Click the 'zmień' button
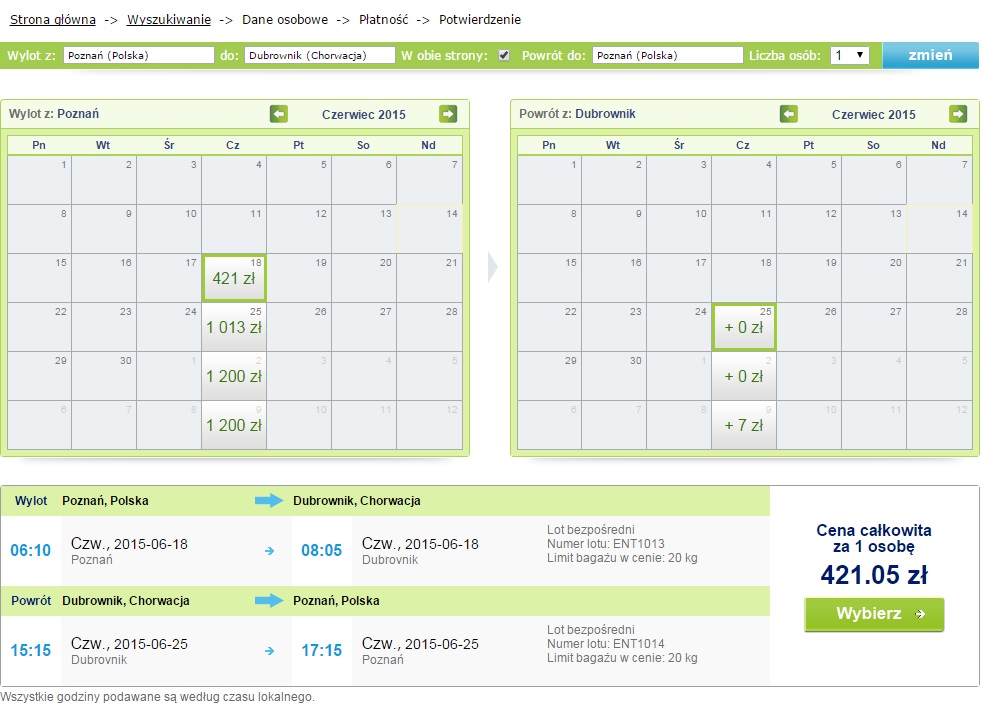Viewport: 983px width, 714px height. [930, 55]
